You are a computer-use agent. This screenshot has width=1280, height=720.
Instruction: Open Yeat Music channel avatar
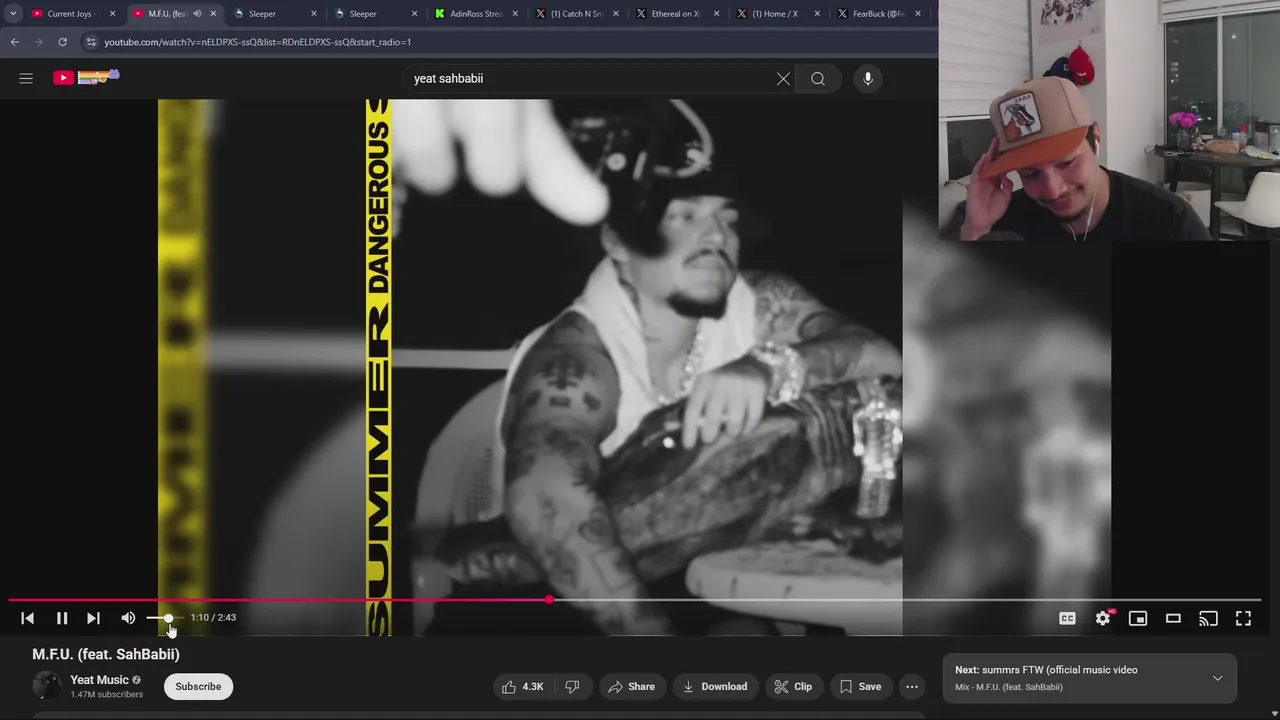pos(46,686)
